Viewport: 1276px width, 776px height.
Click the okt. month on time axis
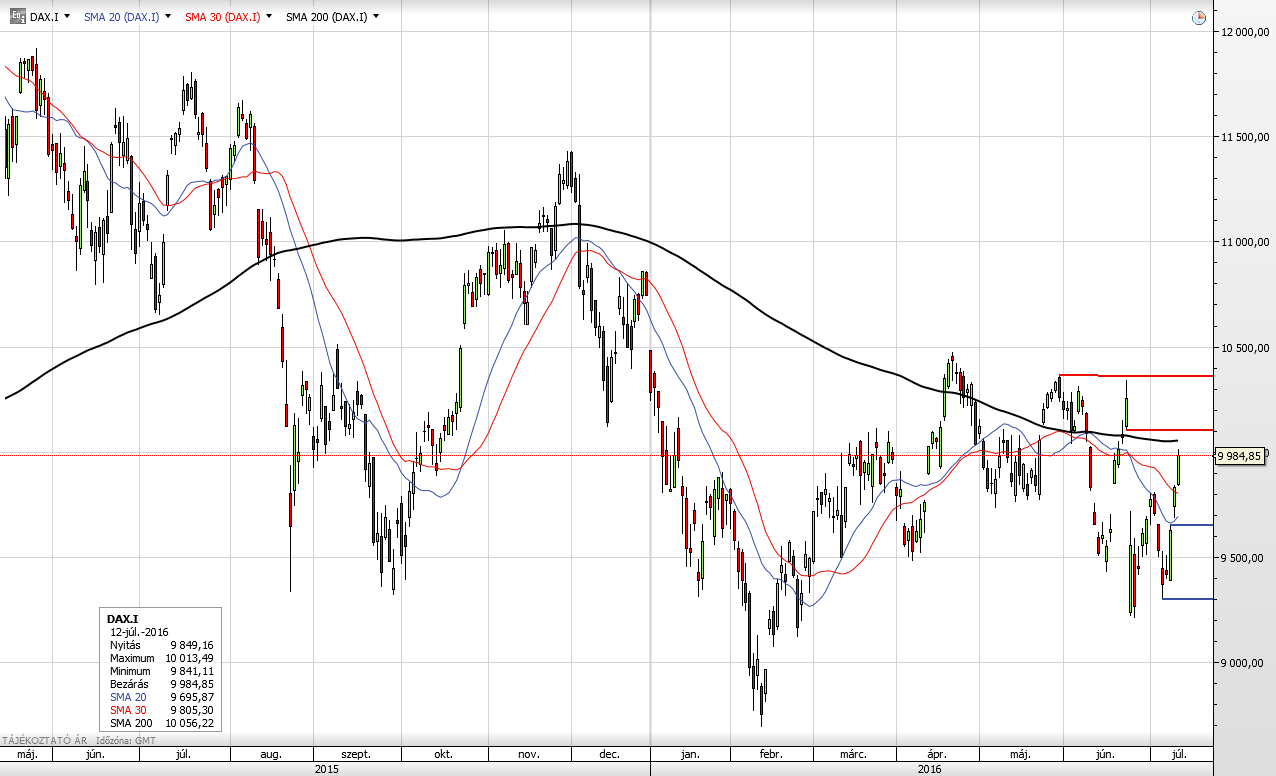tap(444, 755)
